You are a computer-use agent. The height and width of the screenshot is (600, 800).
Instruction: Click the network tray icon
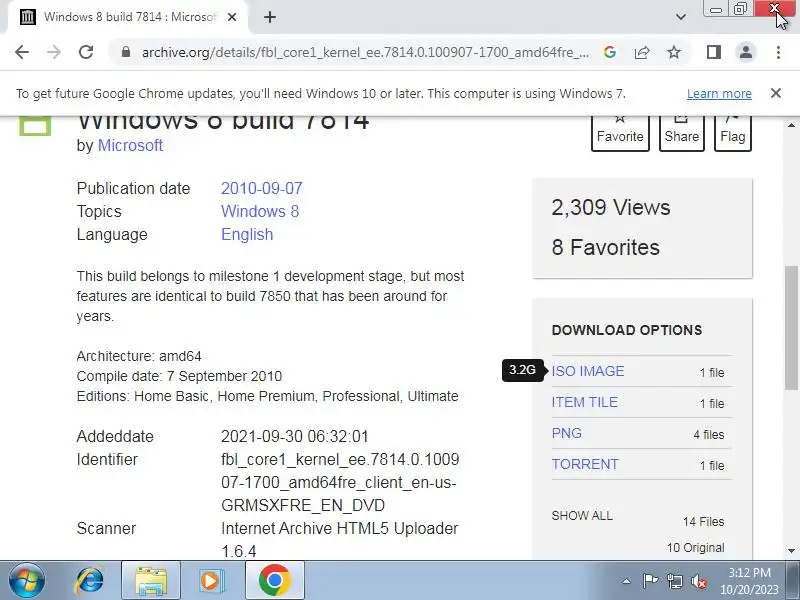(674, 581)
